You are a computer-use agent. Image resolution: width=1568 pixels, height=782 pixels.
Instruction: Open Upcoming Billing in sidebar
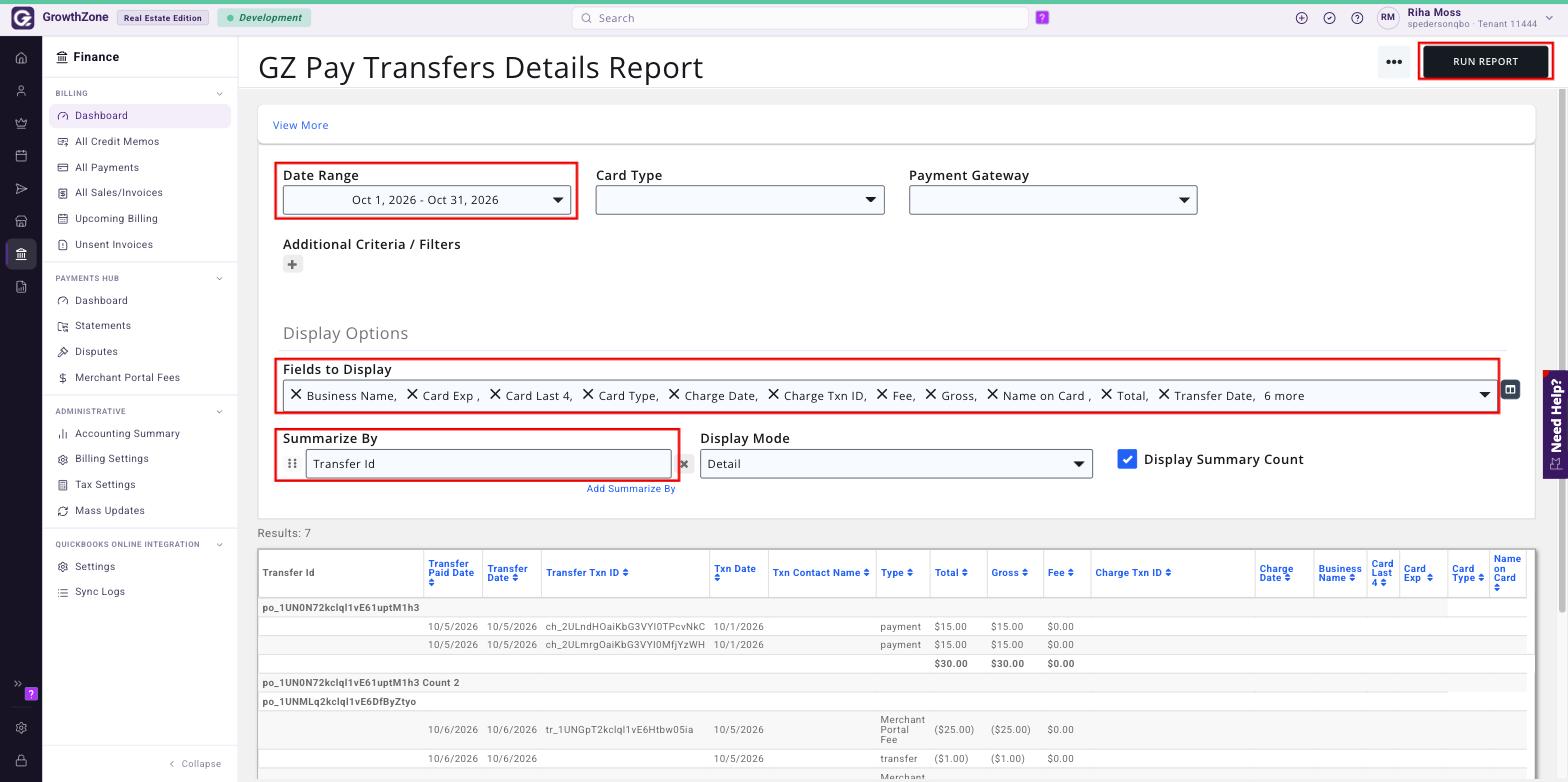point(116,219)
